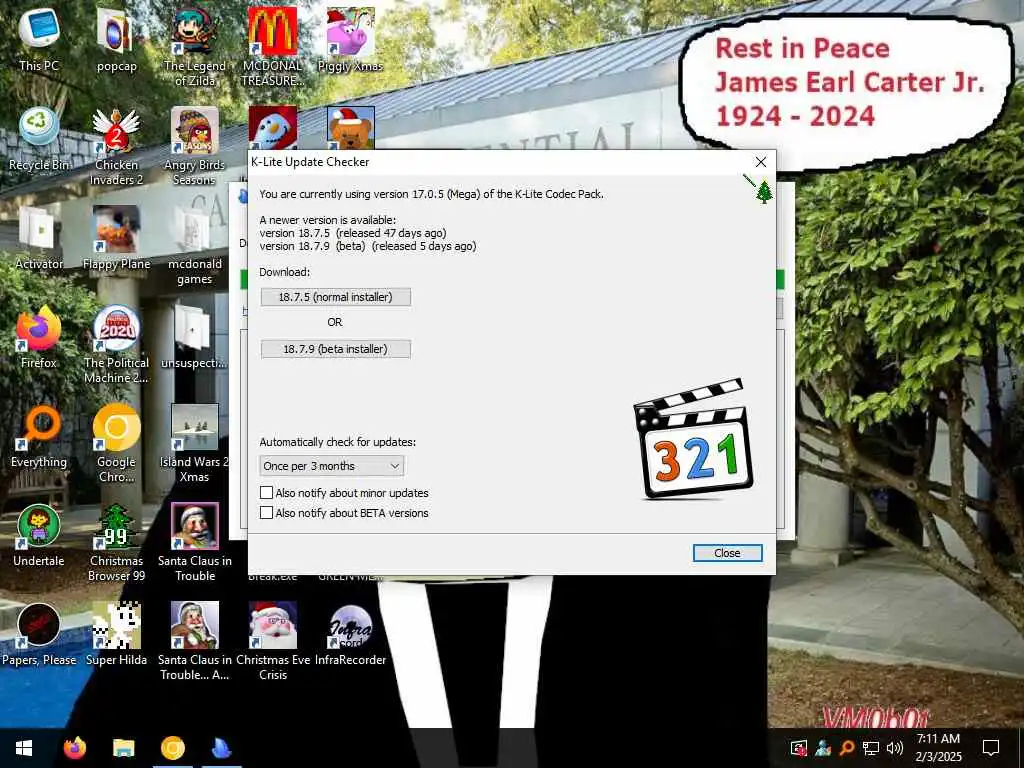Viewport: 1024px width, 768px height.
Task: Launch Papers, Please desktop shortcut
Action: coord(39,634)
